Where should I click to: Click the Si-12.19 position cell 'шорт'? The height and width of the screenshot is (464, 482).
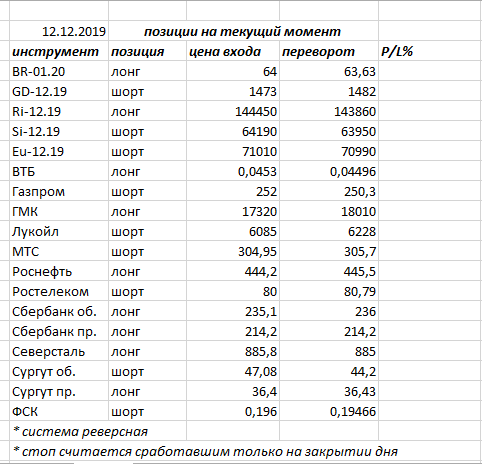click(147, 131)
